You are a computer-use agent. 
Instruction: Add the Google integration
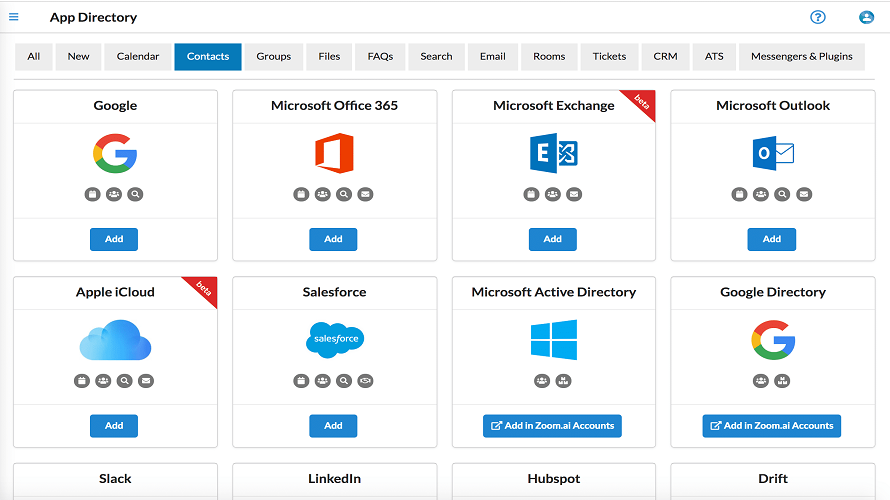(x=114, y=239)
